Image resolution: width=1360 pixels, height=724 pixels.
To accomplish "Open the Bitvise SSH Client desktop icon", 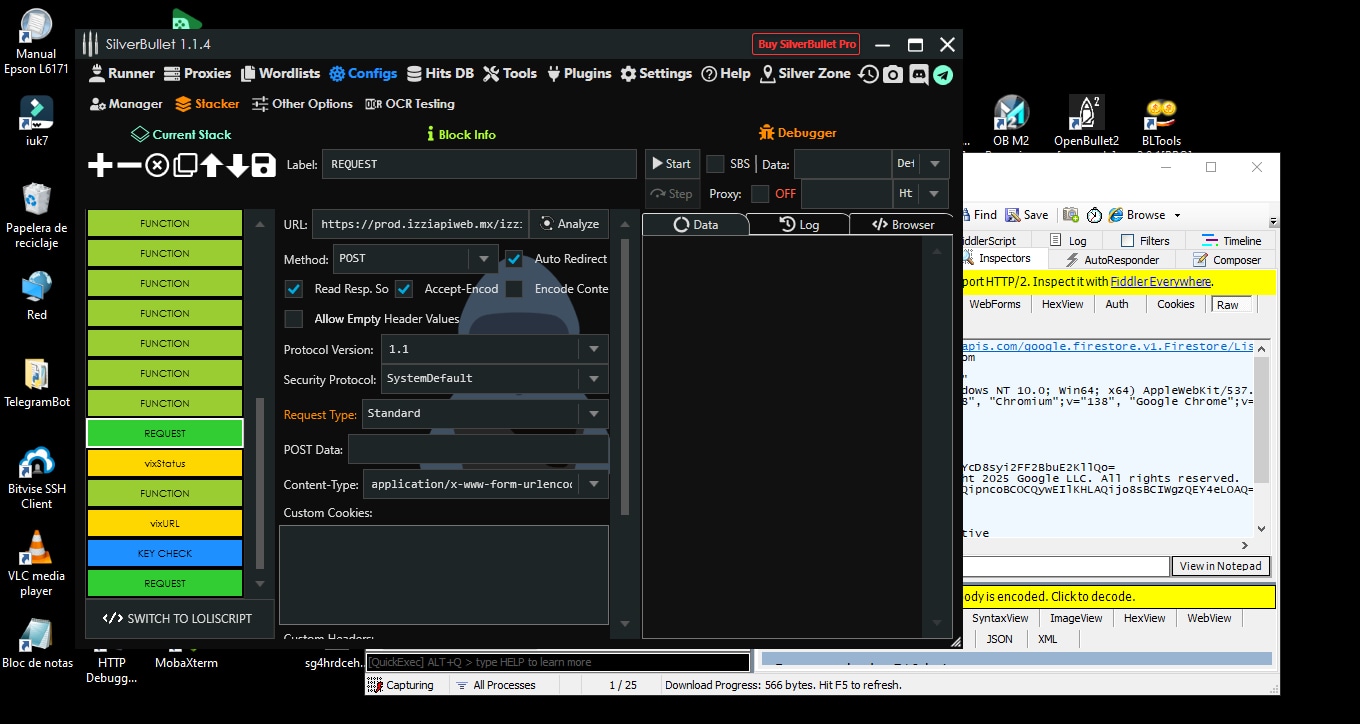I will [36, 479].
